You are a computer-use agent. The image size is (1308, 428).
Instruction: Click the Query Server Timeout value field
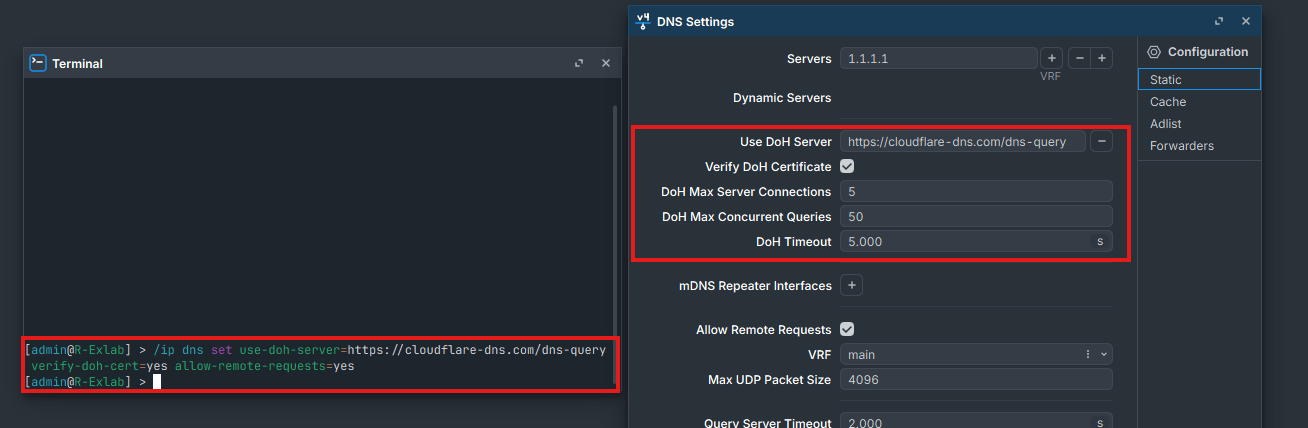964,422
